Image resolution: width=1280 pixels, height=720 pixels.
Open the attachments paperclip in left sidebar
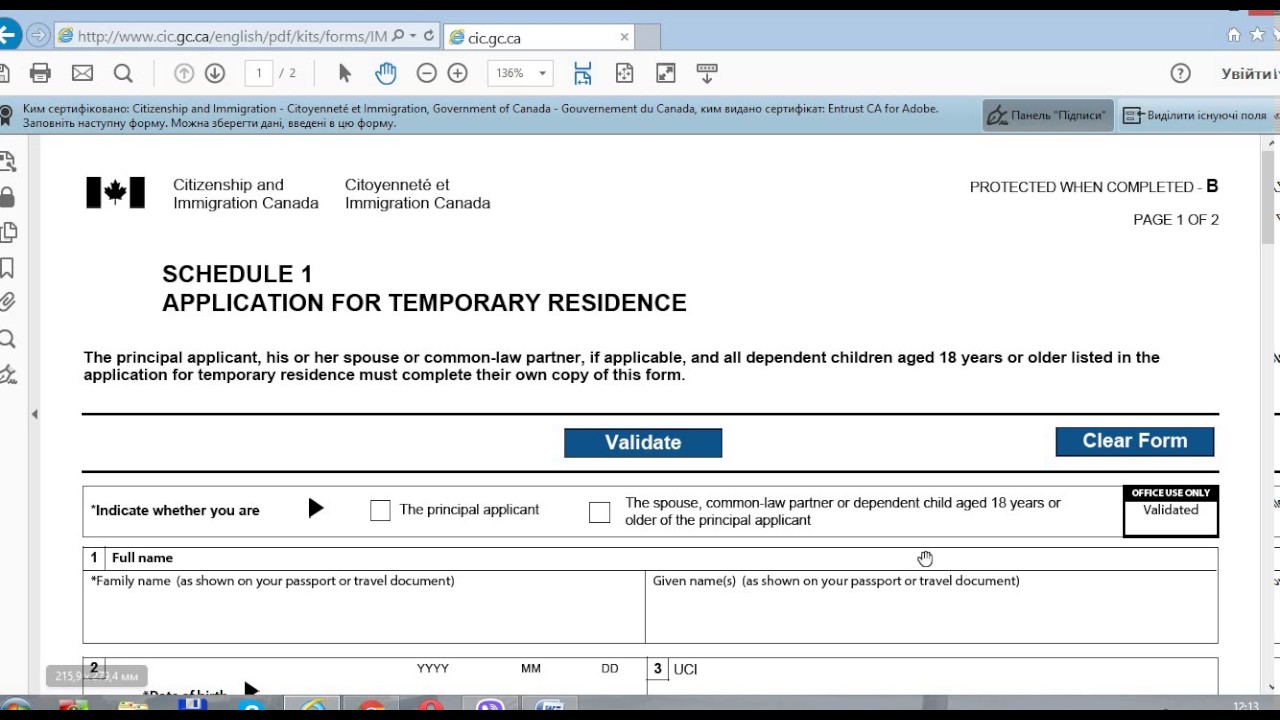[8, 302]
